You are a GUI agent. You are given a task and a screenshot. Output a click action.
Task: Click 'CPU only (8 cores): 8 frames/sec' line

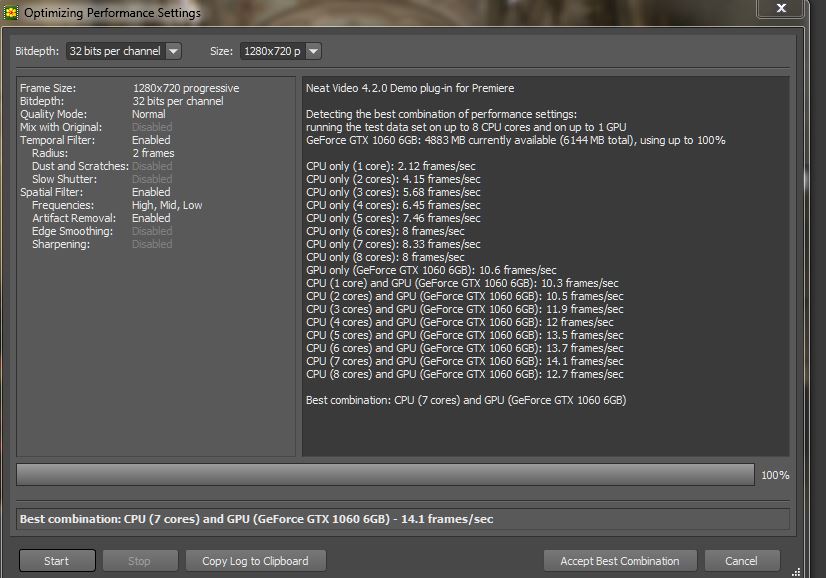(x=385, y=257)
